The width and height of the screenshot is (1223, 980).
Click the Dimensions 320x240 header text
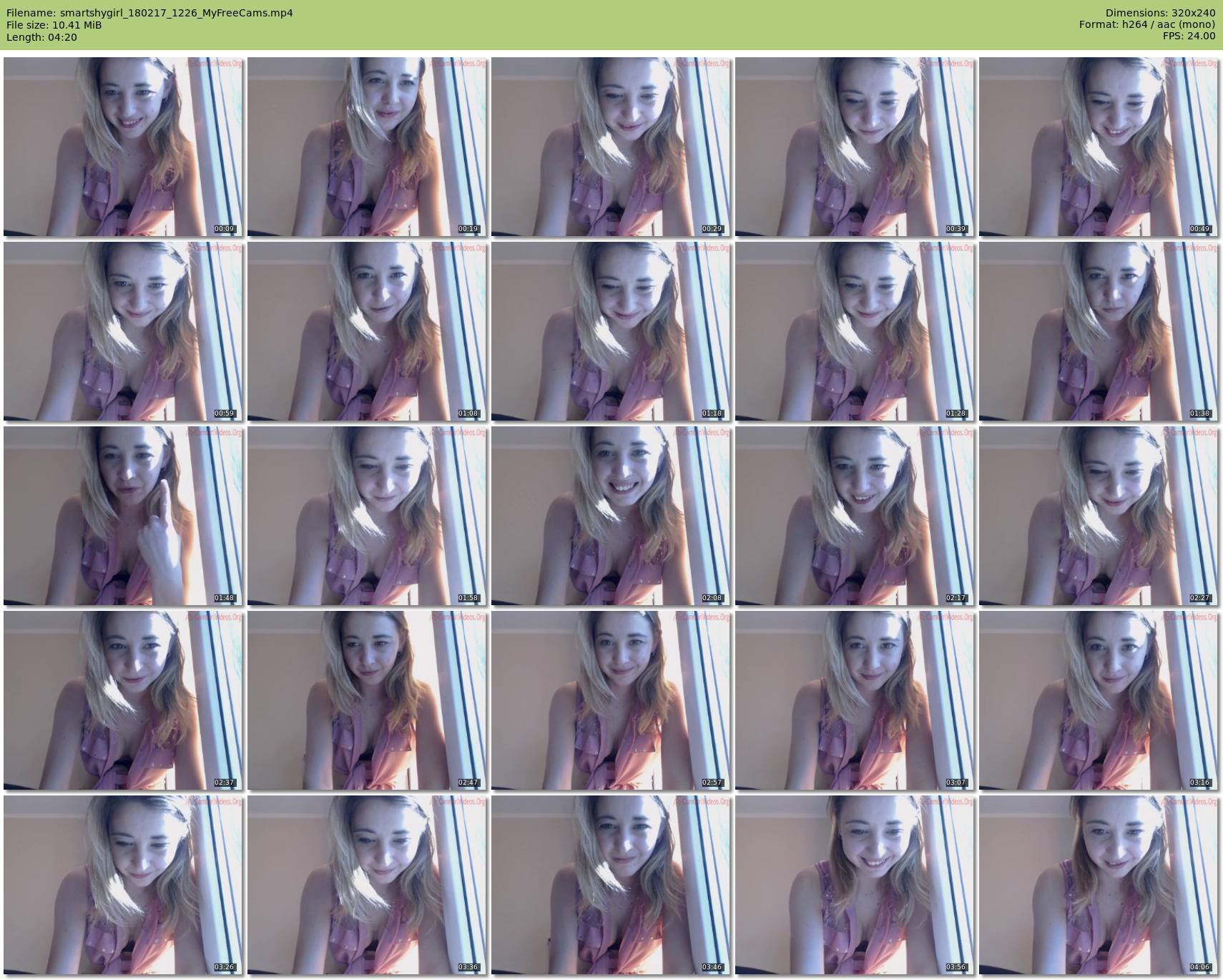click(1160, 13)
